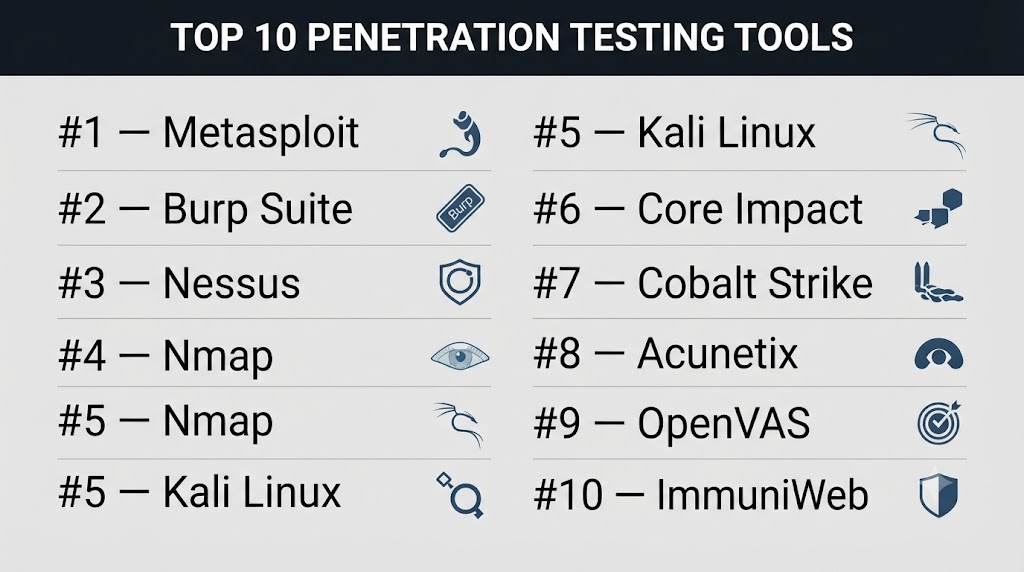The width and height of the screenshot is (1024, 572).
Task: Select the Nessus shield icon
Action: pos(460,282)
